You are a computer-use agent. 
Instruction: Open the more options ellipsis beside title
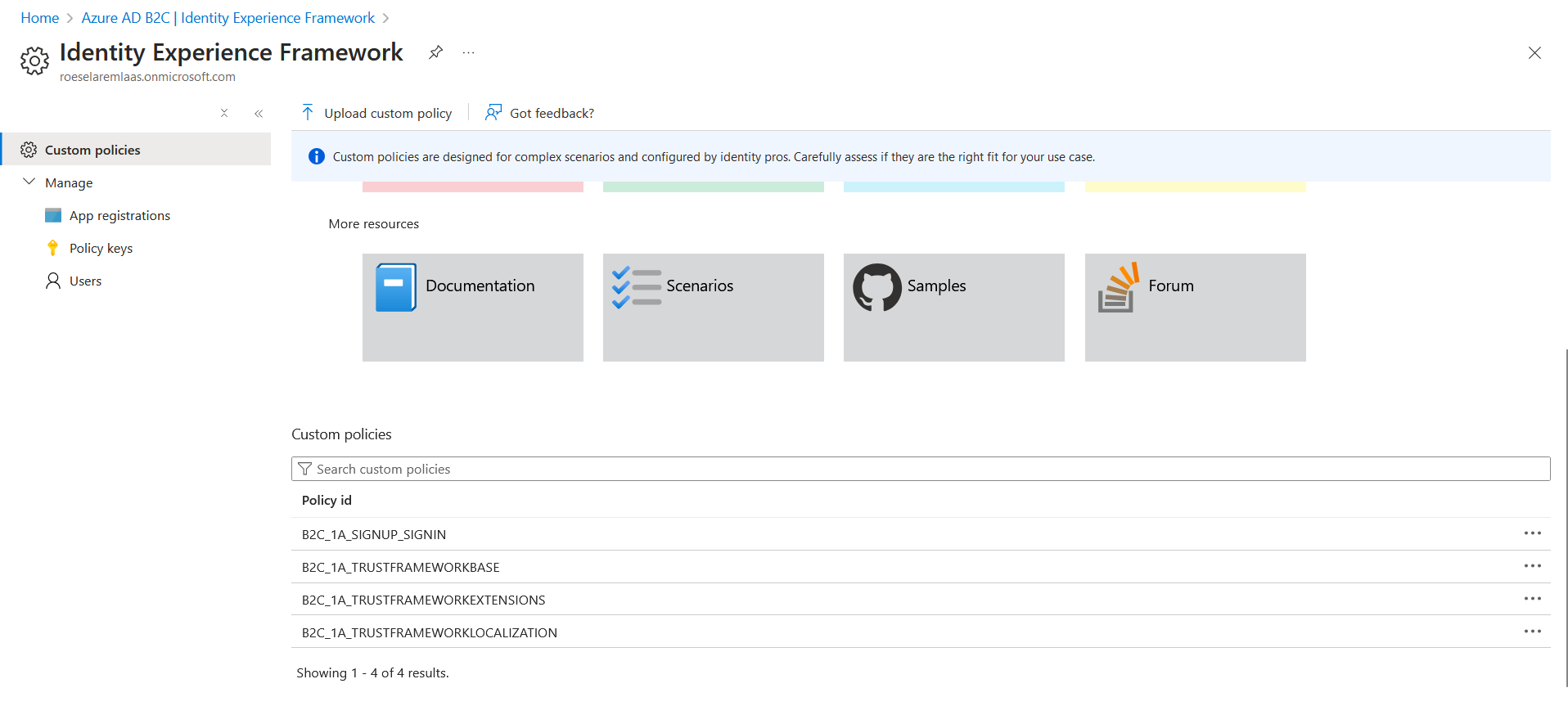(x=468, y=52)
